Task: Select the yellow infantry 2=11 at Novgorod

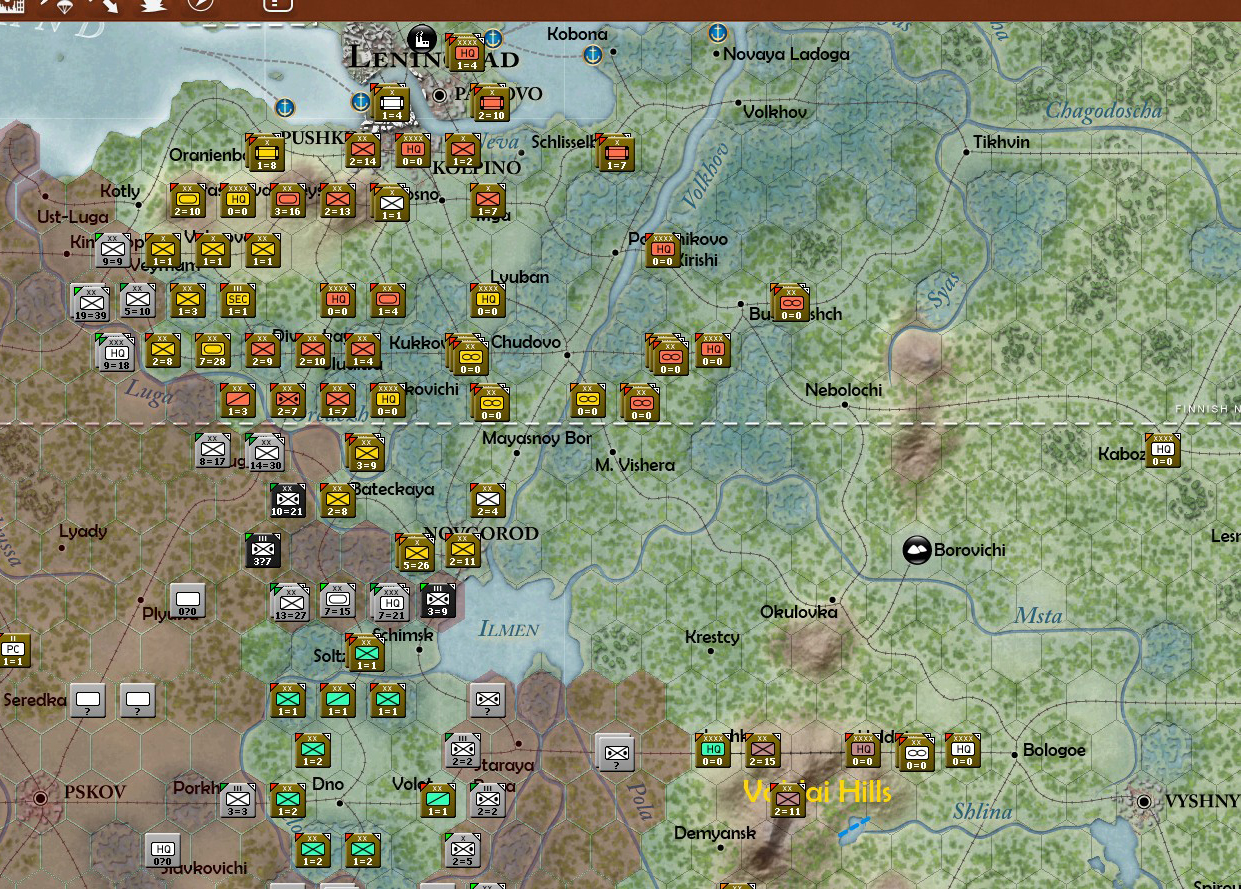Action: pyautogui.click(x=462, y=550)
